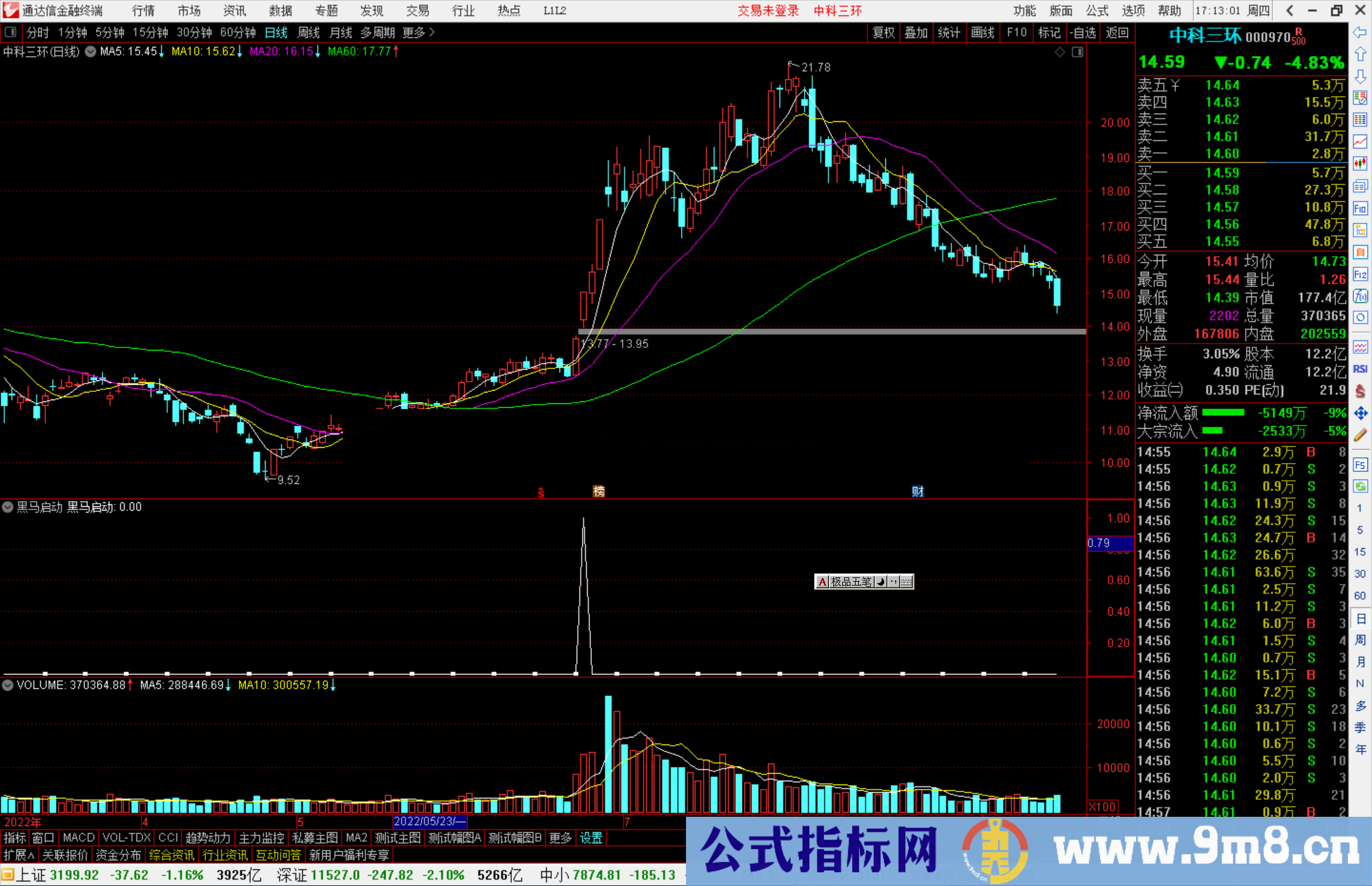Screen dimensions: 1372x886
Task: Click the RSI indicator sidebar icon
Action: tap(1360, 369)
